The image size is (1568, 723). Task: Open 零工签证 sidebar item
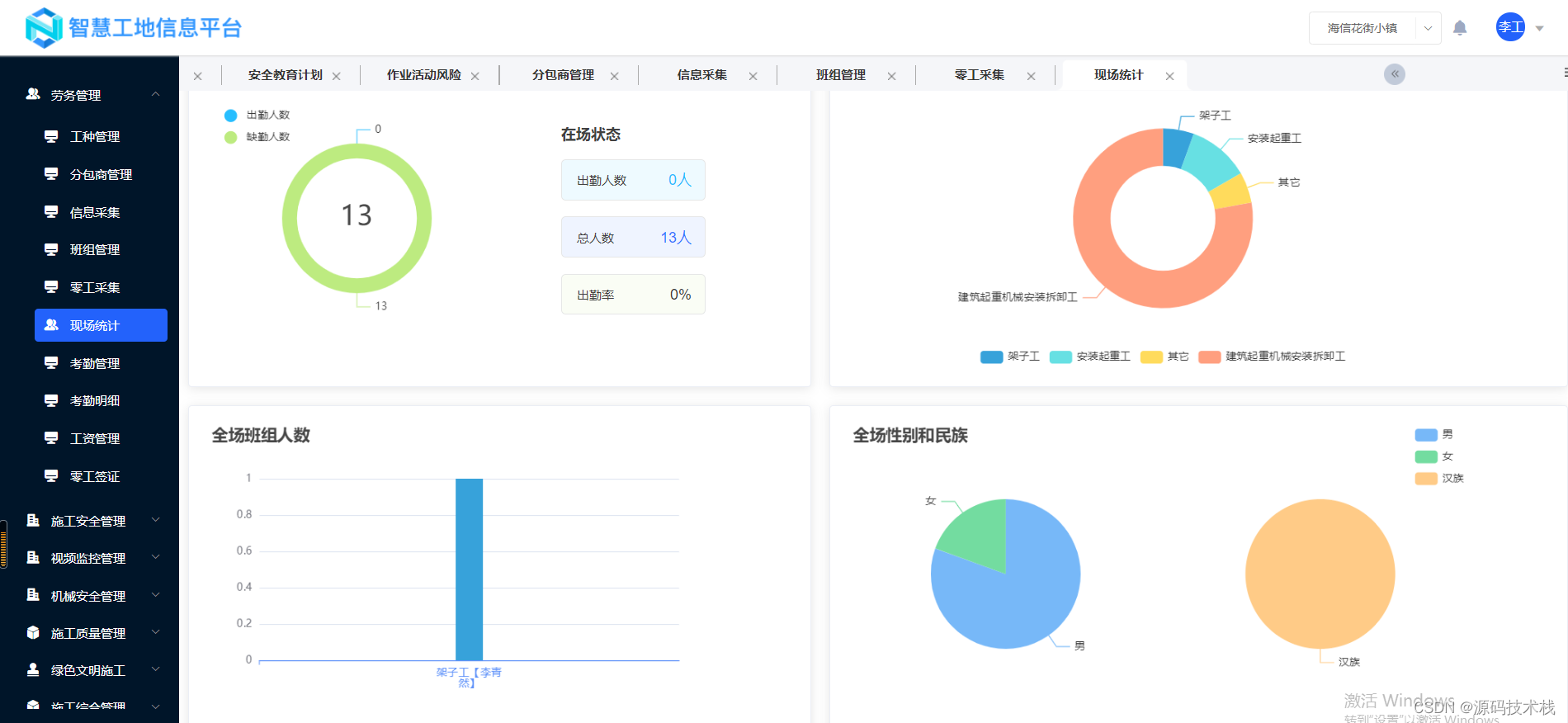95,476
